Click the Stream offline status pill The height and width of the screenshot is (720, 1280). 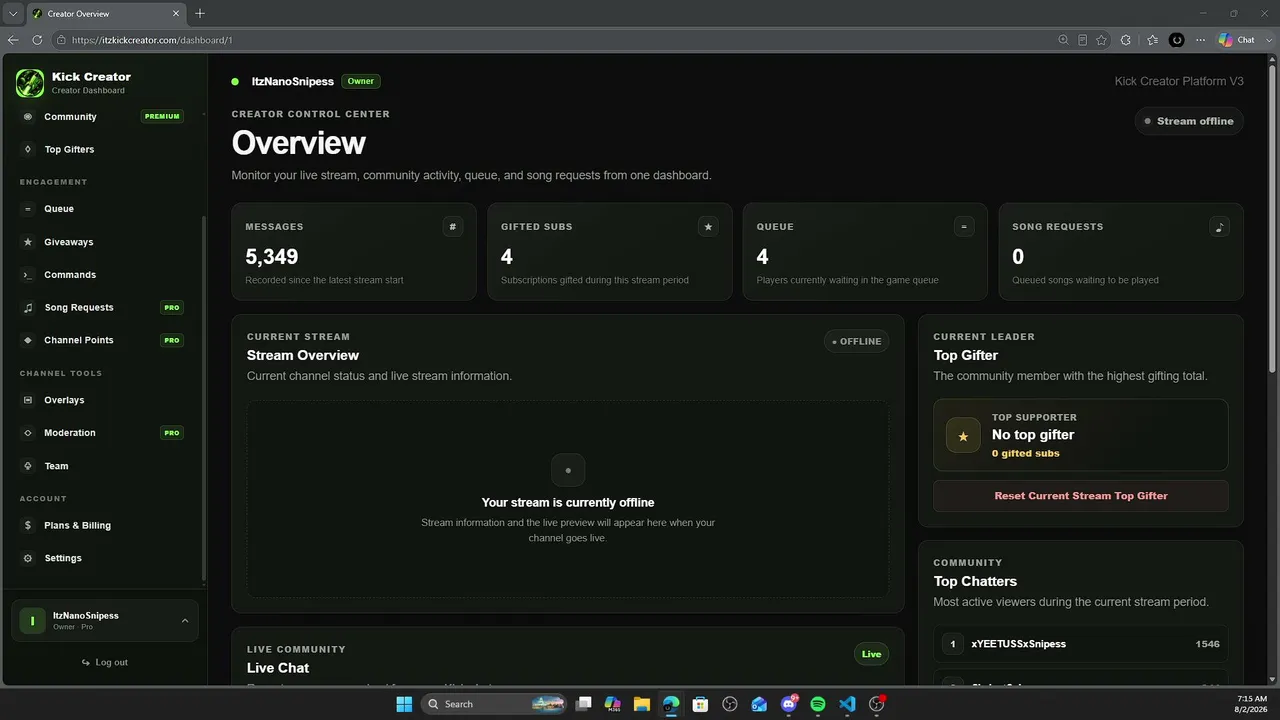(1189, 121)
